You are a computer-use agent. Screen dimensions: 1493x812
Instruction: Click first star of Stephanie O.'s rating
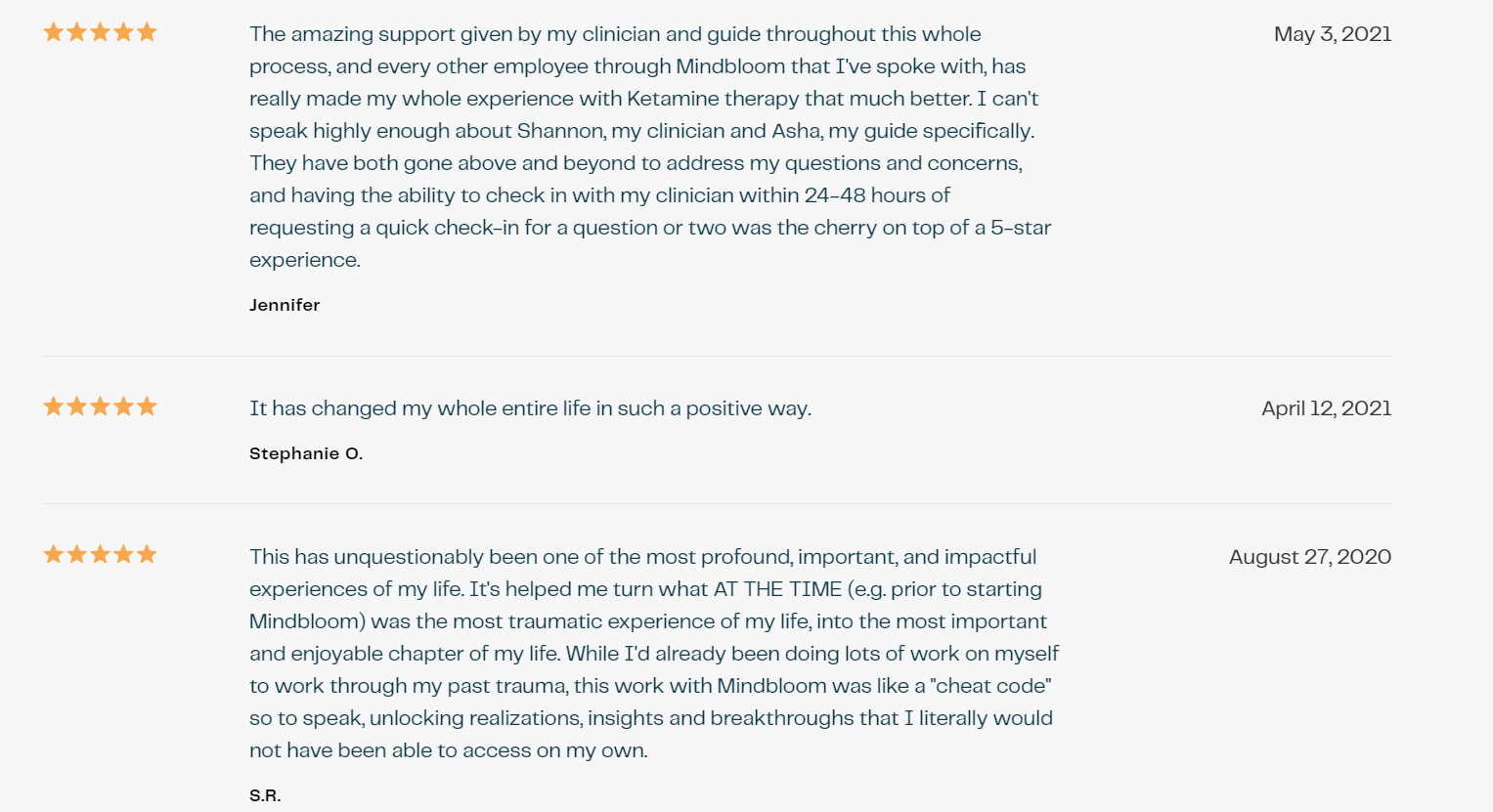[54, 406]
